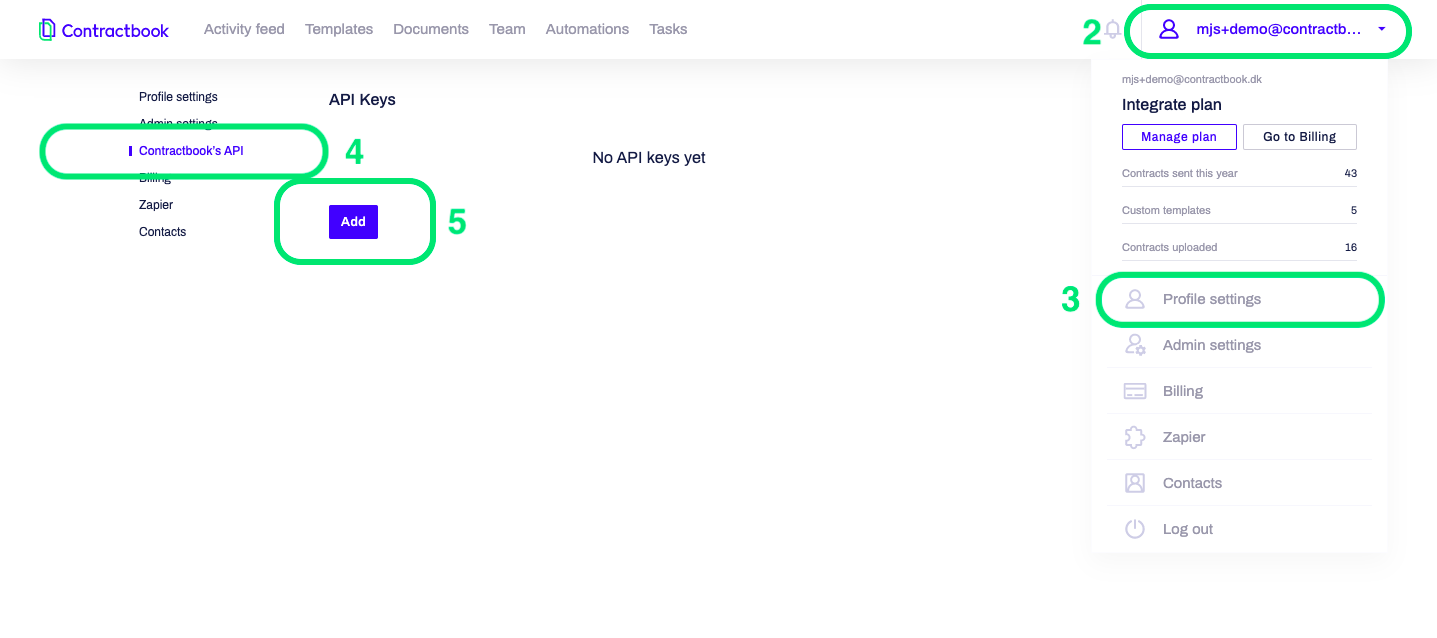
Task: Select Contractbook's API in left sidebar
Action: pyautogui.click(x=191, y=151)
